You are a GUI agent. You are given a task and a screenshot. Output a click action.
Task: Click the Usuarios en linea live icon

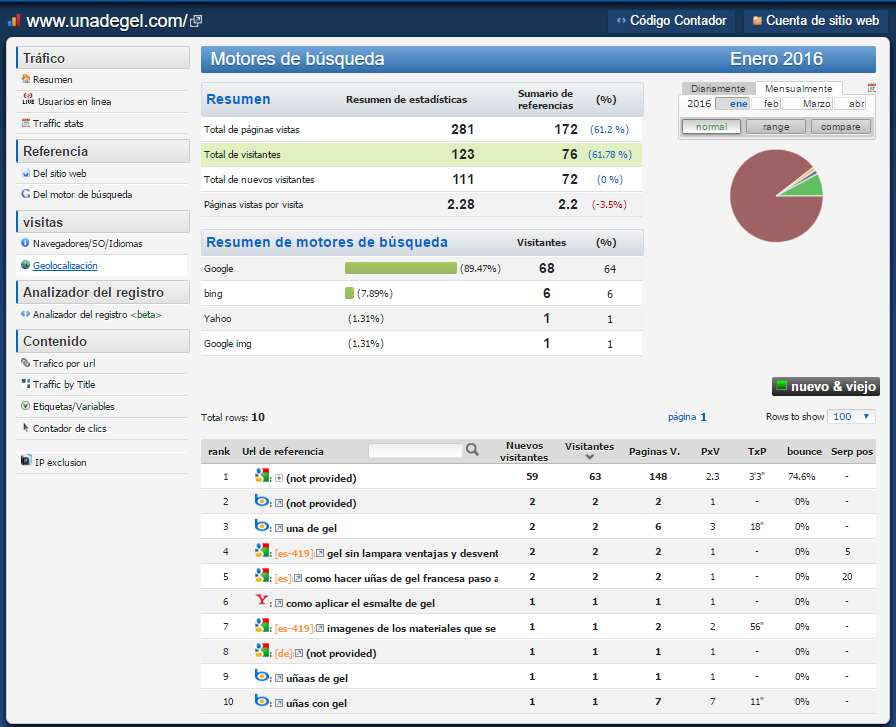tap(28, 100)
